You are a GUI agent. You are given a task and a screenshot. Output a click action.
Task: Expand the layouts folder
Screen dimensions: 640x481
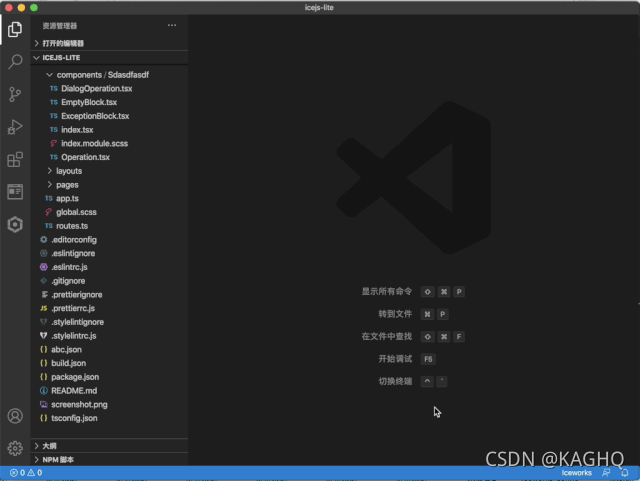[109, 171]
